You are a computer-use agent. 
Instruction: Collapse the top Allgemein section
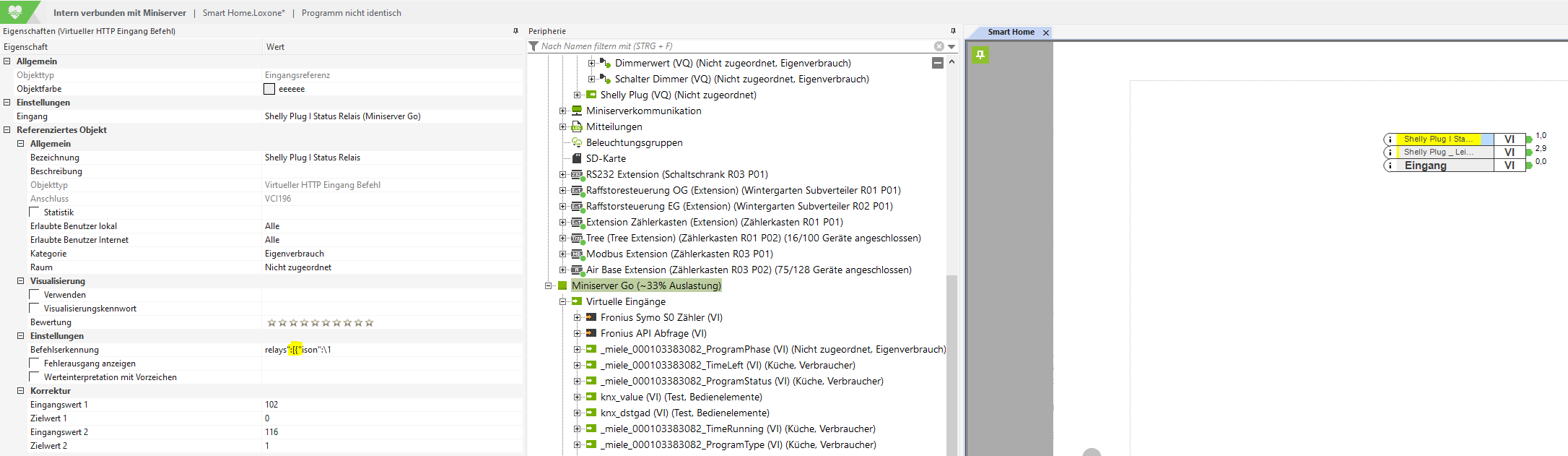click(x=6, y=61)
